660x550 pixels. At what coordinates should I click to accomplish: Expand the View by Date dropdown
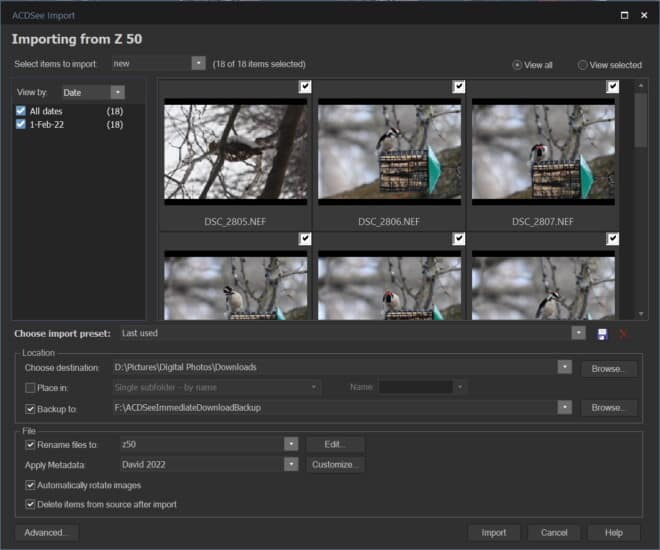(118, 92)
